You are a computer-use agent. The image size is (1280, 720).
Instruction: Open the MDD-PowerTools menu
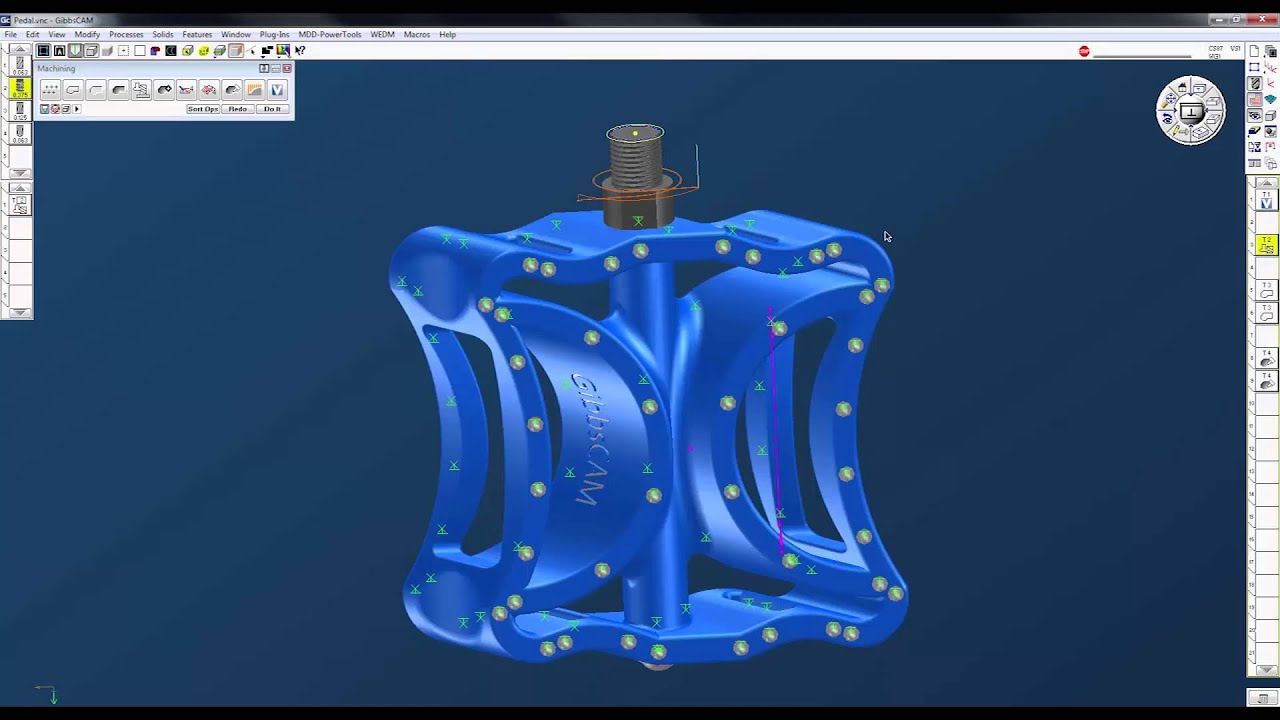click(330, 34)
